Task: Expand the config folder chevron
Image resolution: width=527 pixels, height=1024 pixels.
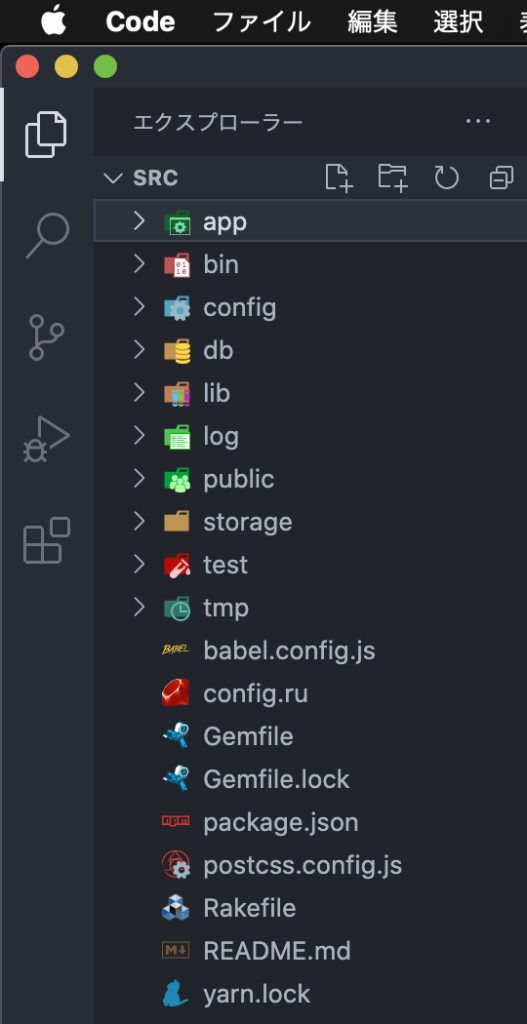Action: 138,307
